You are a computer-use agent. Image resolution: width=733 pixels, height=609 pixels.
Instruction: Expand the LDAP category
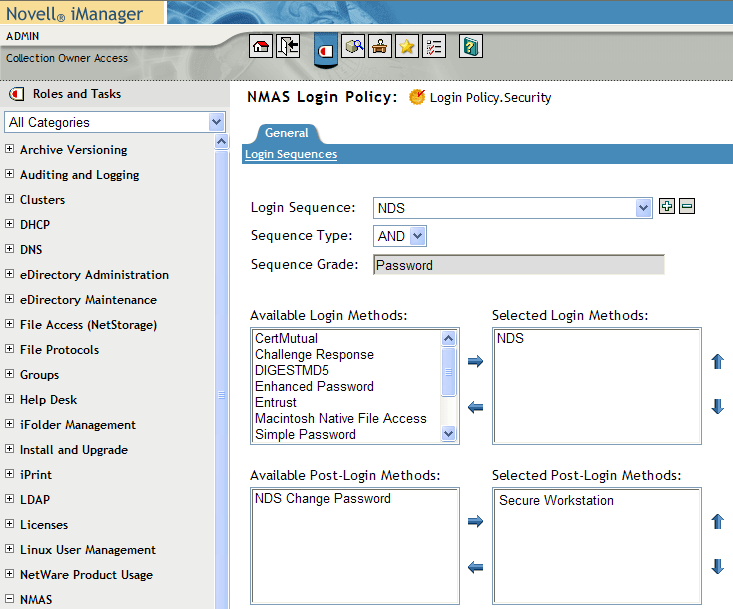(9, 498)
